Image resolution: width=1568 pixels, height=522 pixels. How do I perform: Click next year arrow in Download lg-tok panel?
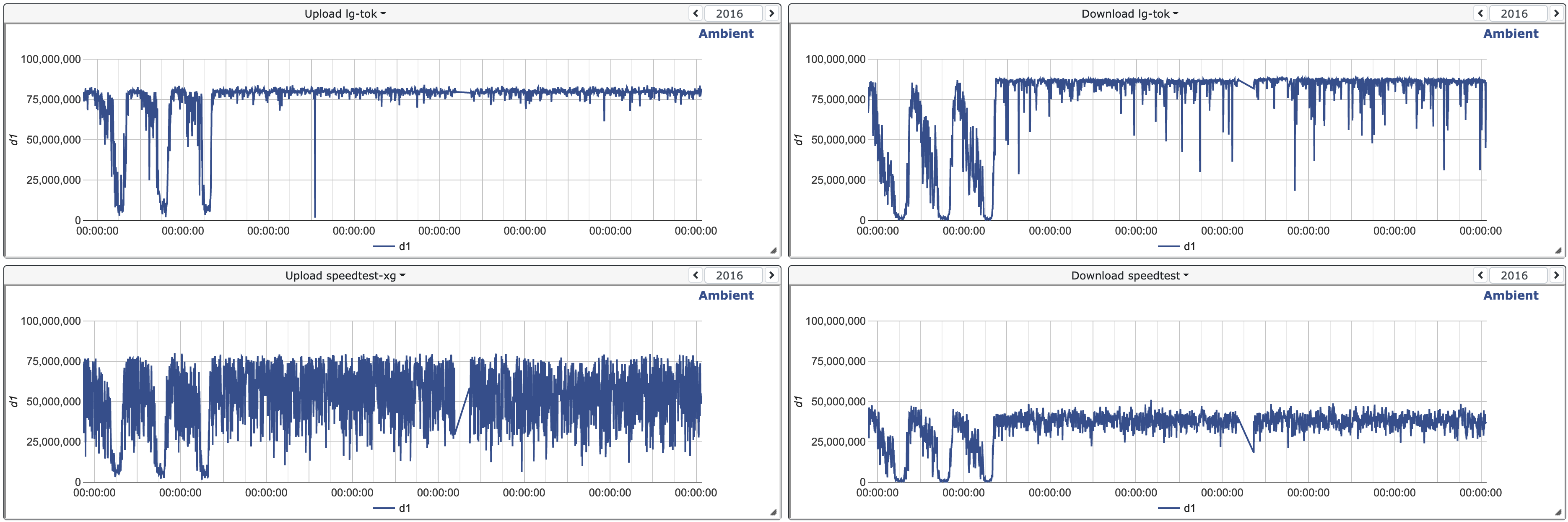[x=1556, y=13]
